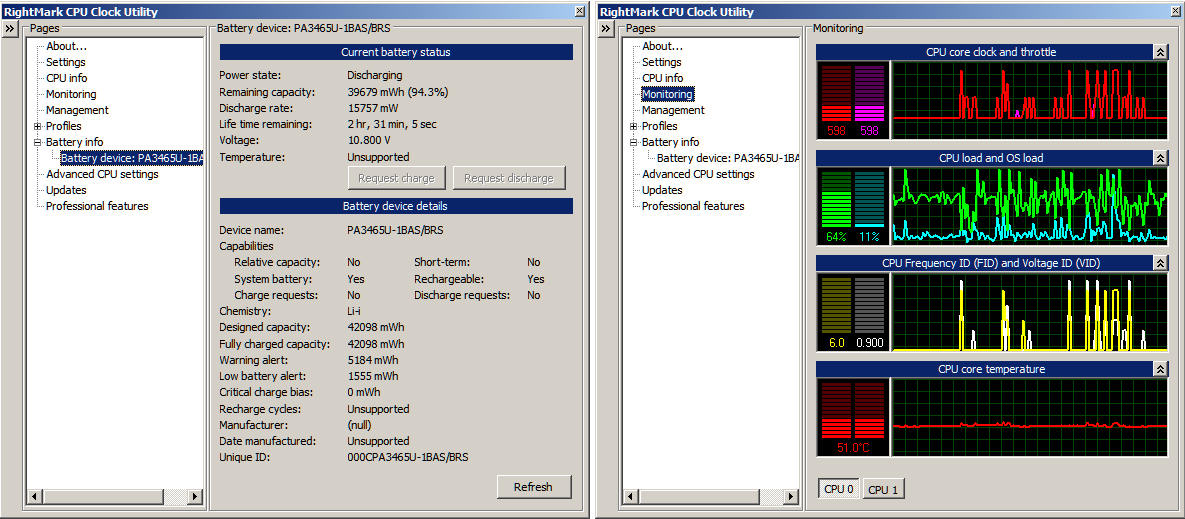Collapse CPU core temperature graph
The image size is (1185, 519).
tap(1159, 369)
